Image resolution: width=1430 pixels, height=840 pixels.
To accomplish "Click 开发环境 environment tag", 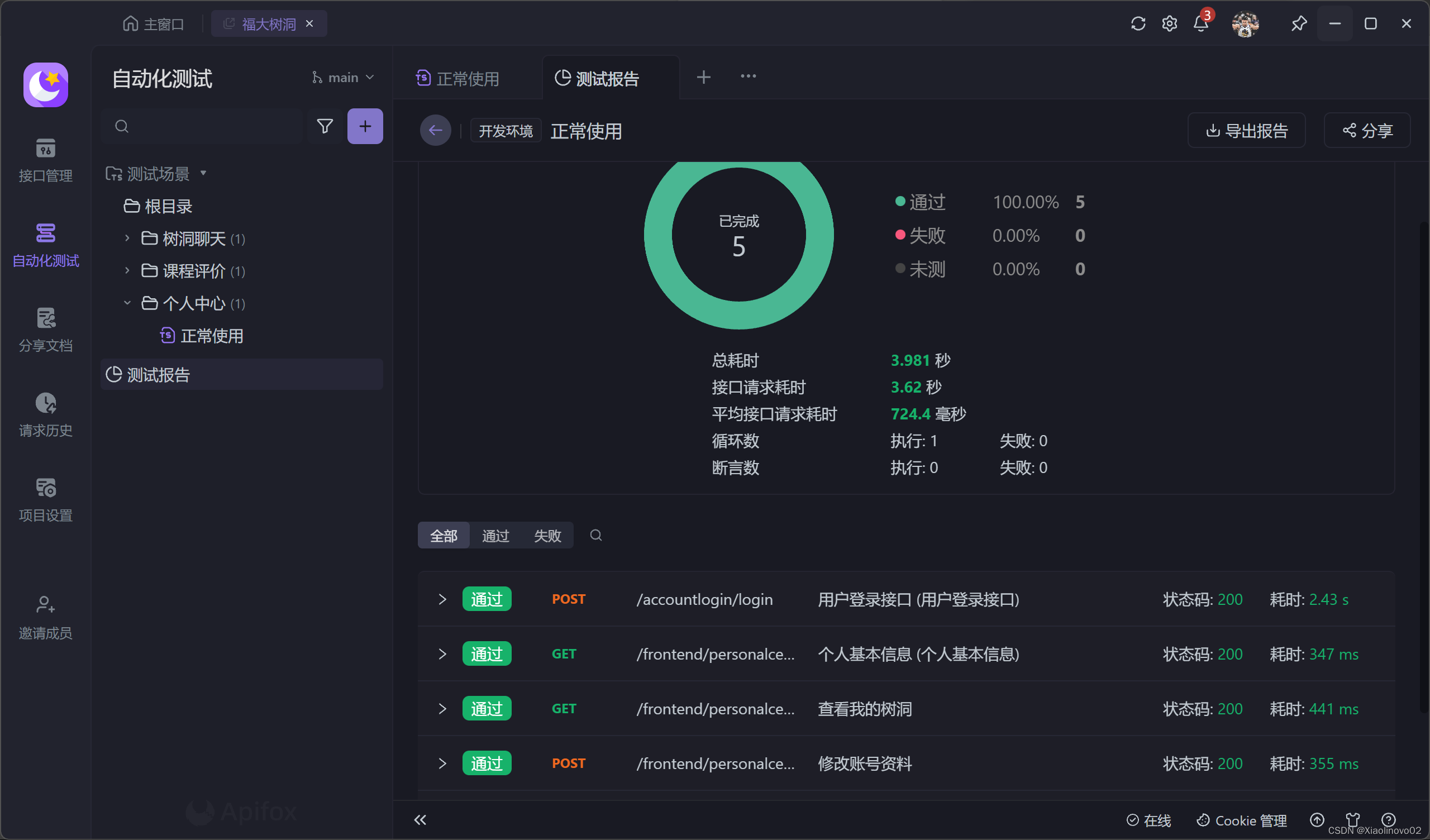I will 505,131.
